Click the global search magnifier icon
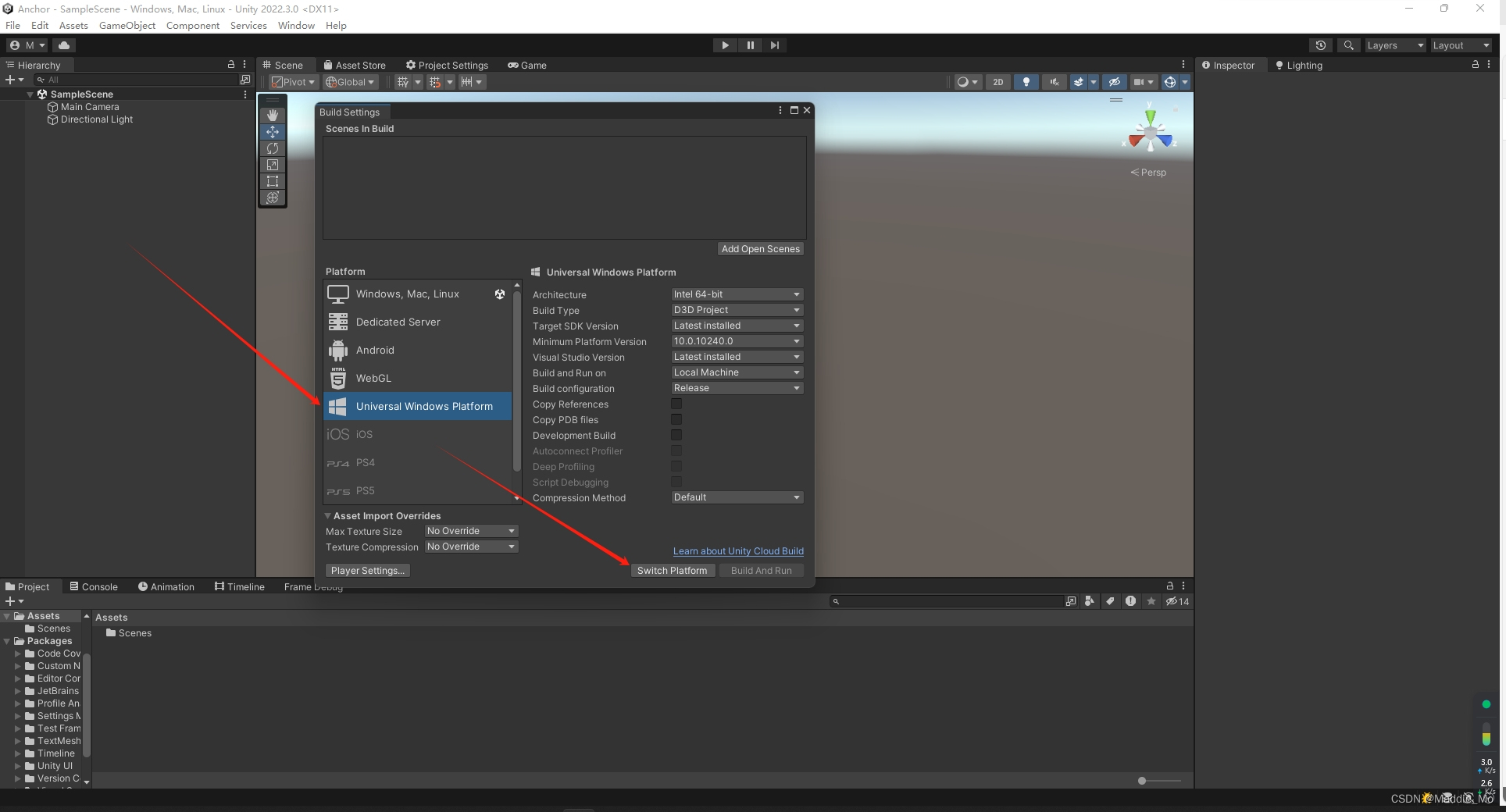The width and height of the screenshot is (1506, 812). click(x=1348, y=45)
